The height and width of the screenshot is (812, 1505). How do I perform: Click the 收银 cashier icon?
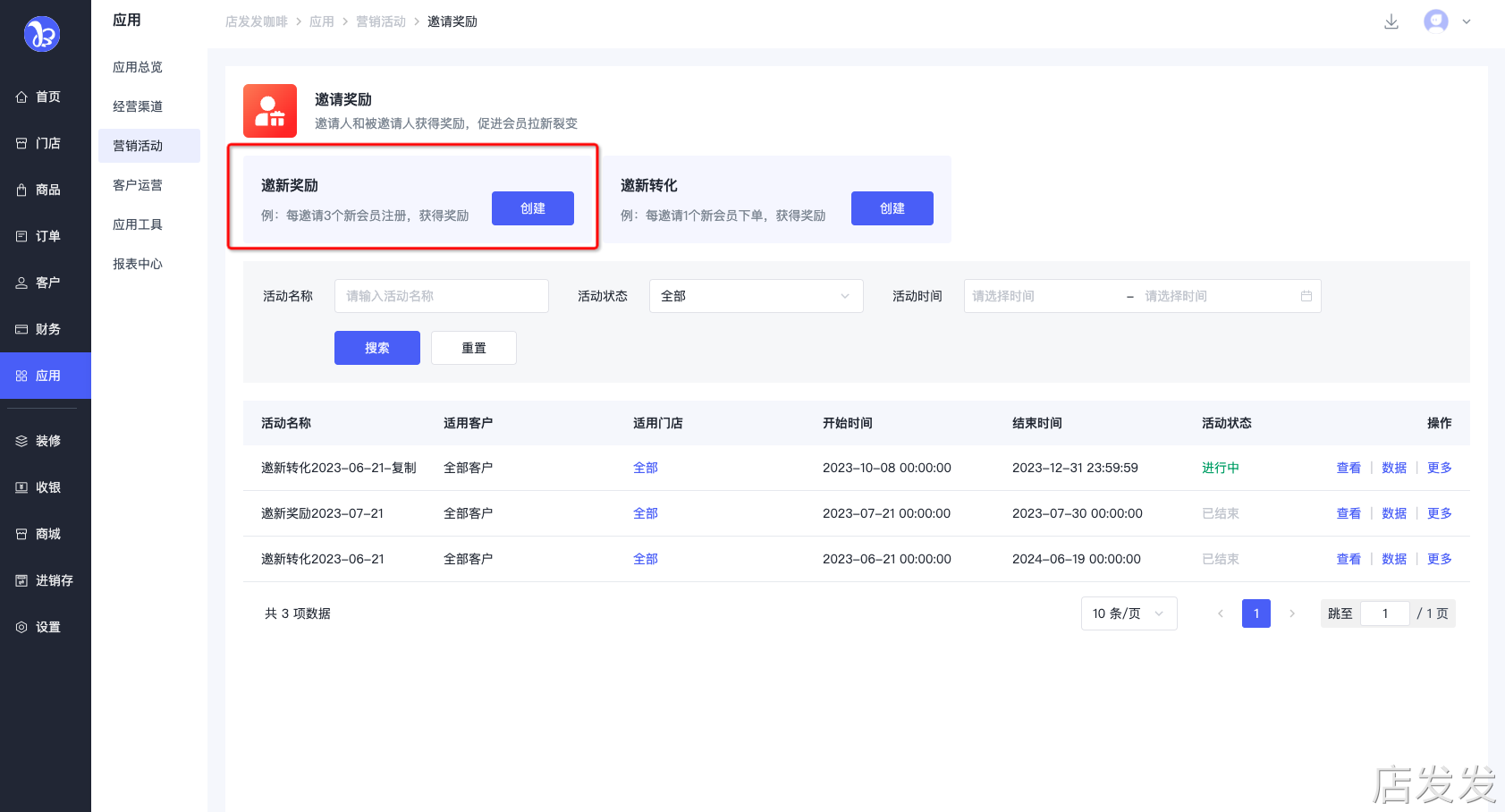pos(21,487)
